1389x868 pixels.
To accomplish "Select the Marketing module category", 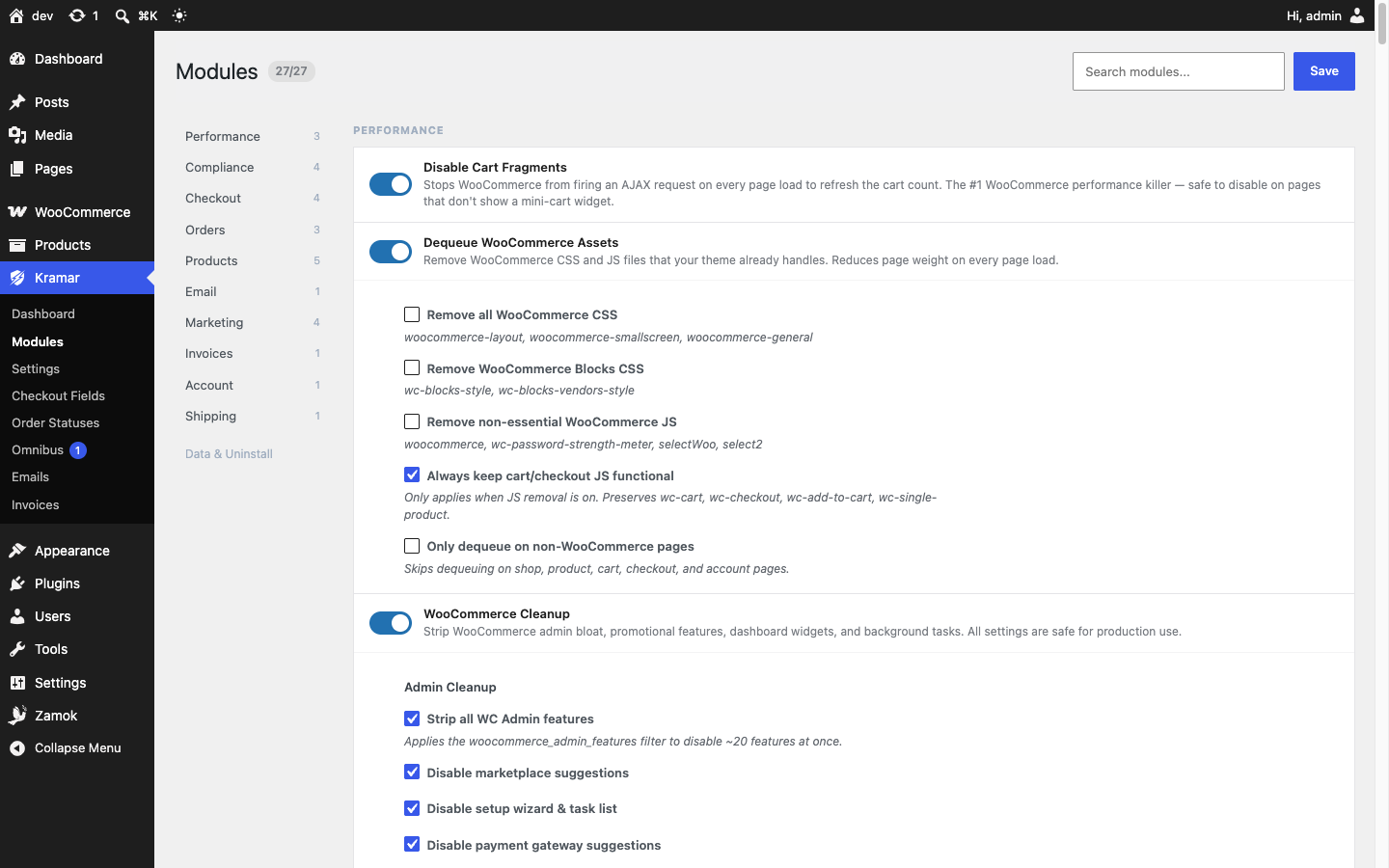I will click(253, 322).
